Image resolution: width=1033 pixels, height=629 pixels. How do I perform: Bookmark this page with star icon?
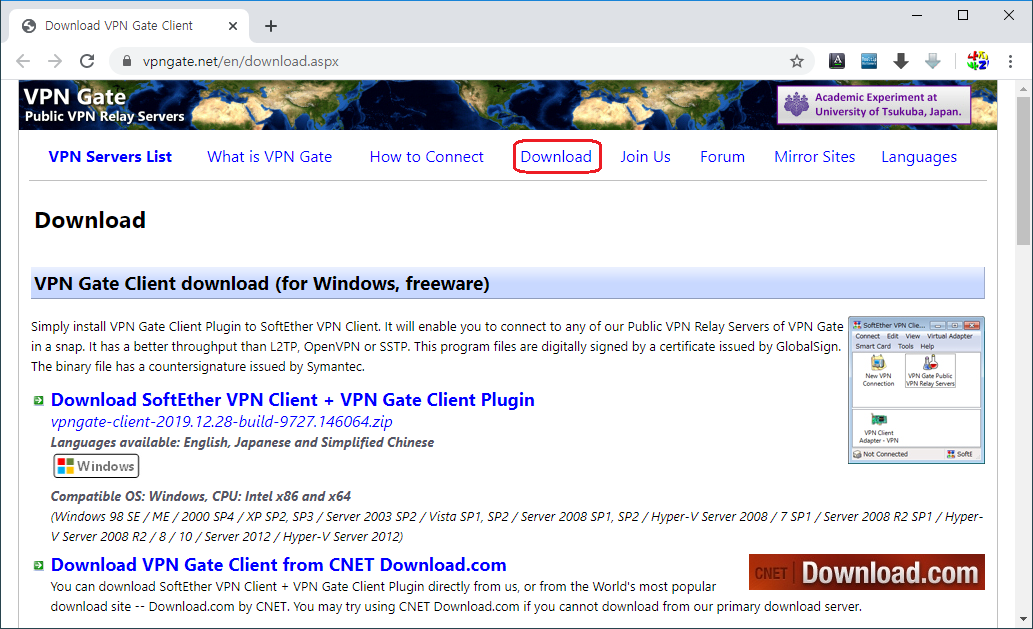797,61
